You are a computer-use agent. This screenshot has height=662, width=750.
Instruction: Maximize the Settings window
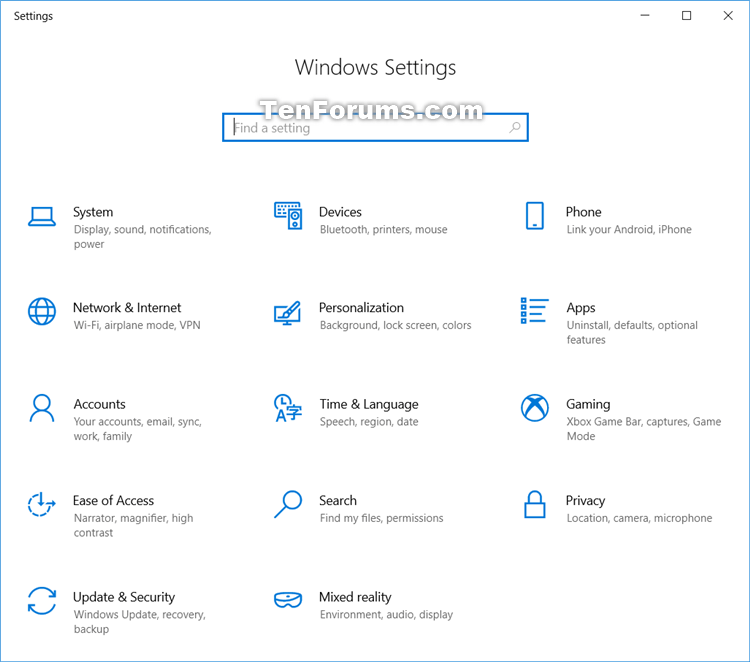(686, 15)
